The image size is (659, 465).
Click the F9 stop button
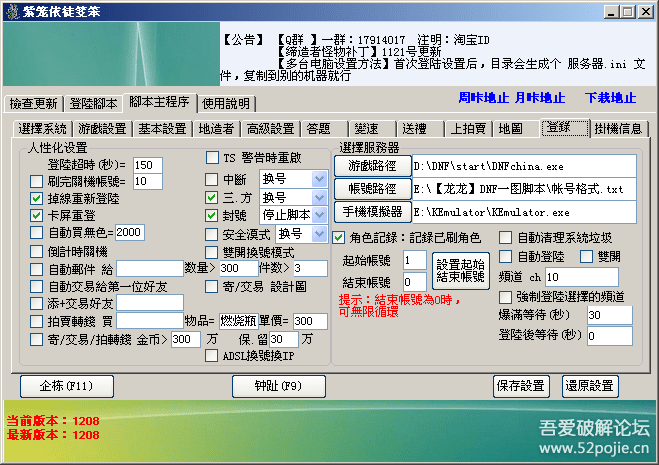pyautogui.click(x=279, y=386)
